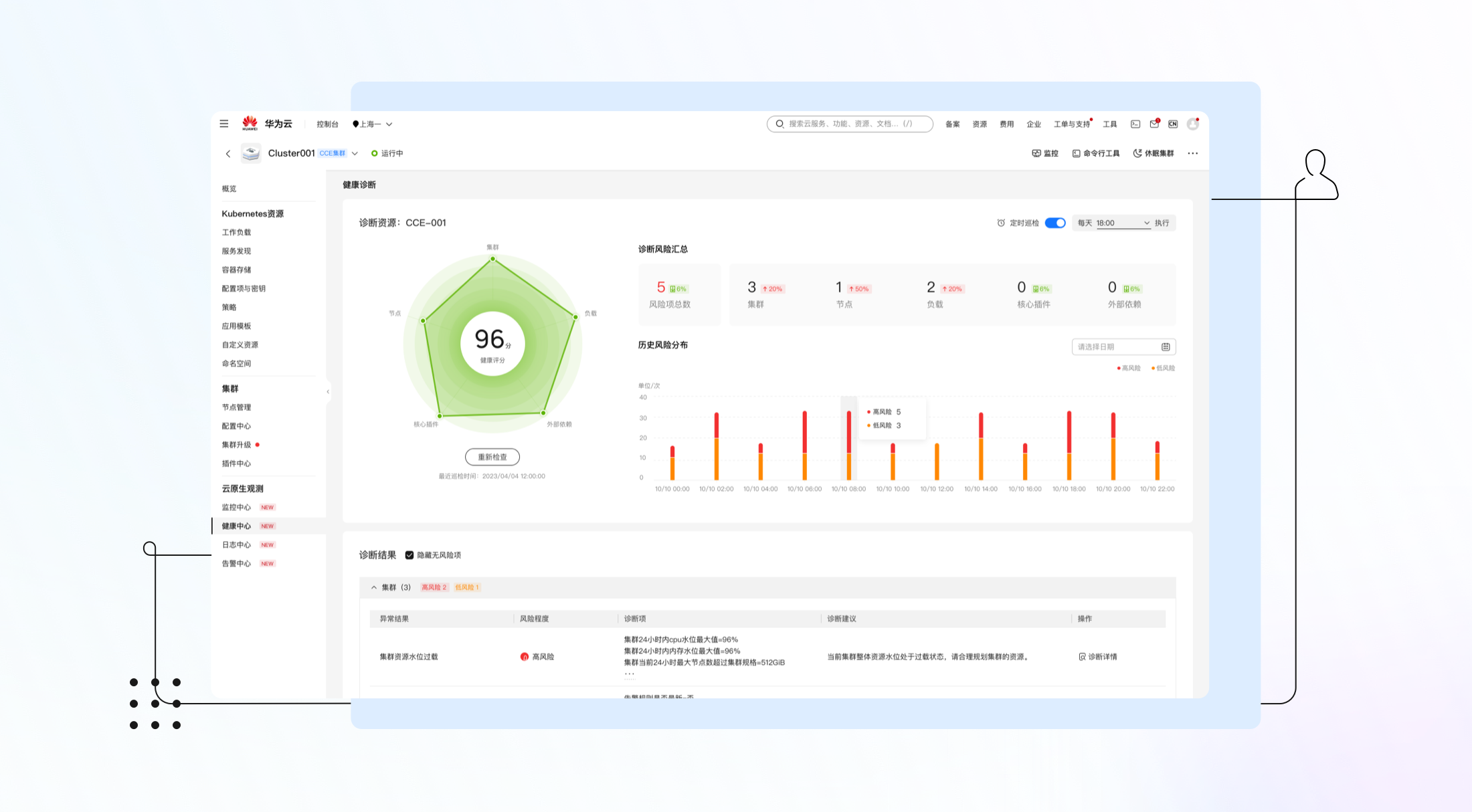Open the mail notifications icon

point(1154,124)
